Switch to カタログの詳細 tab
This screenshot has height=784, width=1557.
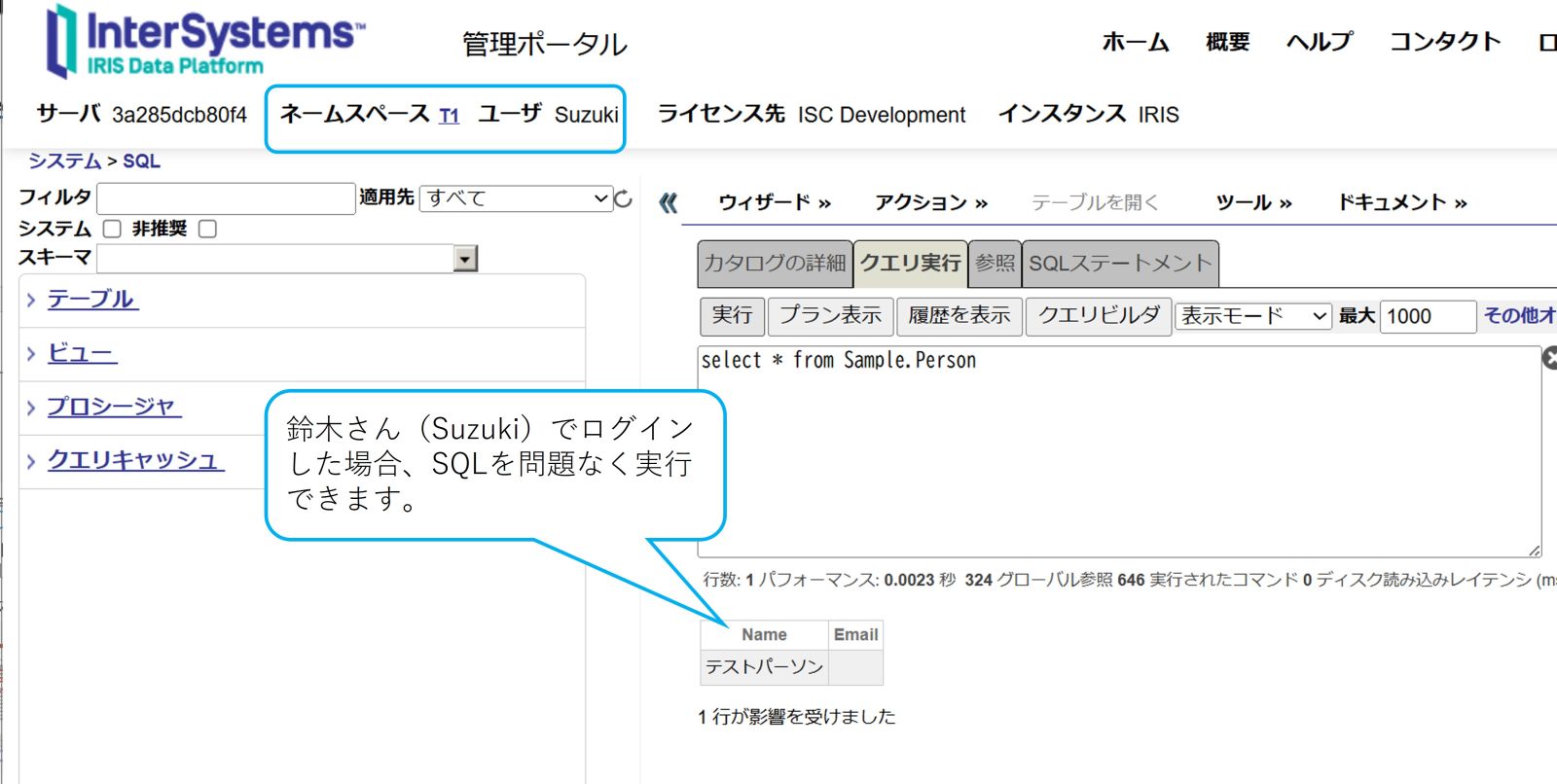click(775, 264)
